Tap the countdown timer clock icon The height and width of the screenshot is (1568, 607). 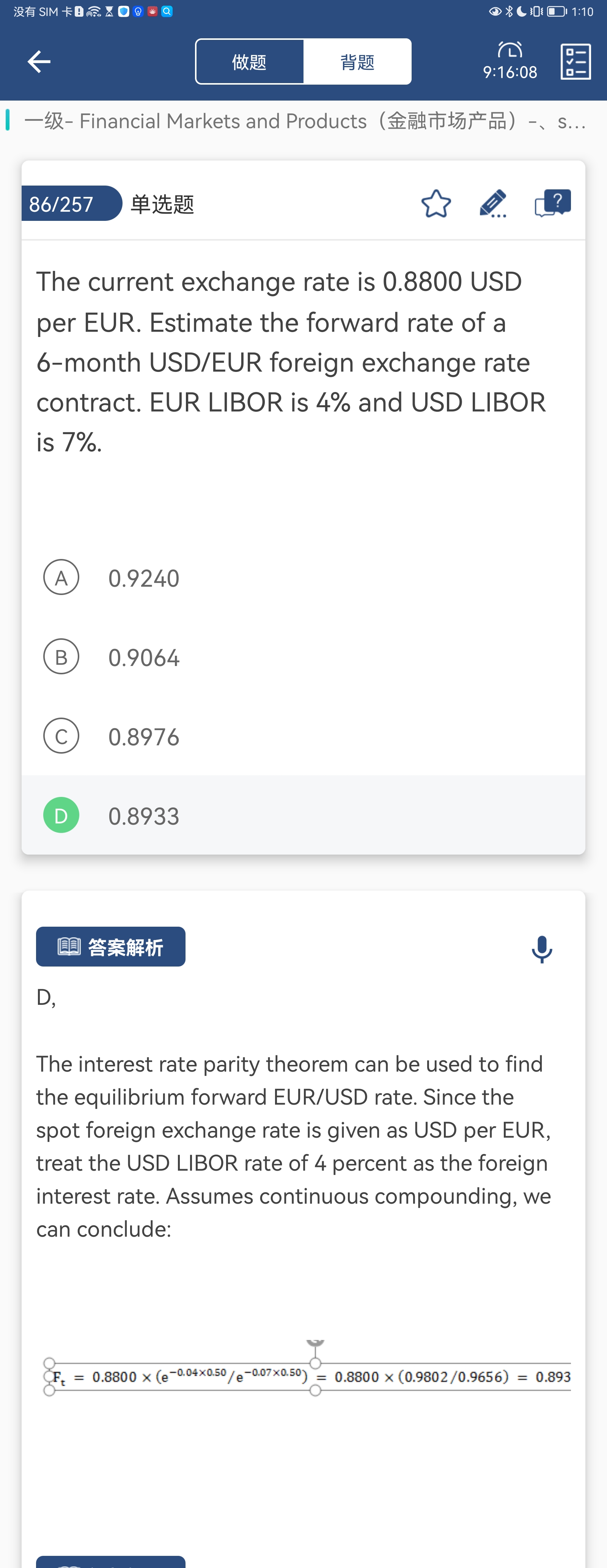point(510,50)
